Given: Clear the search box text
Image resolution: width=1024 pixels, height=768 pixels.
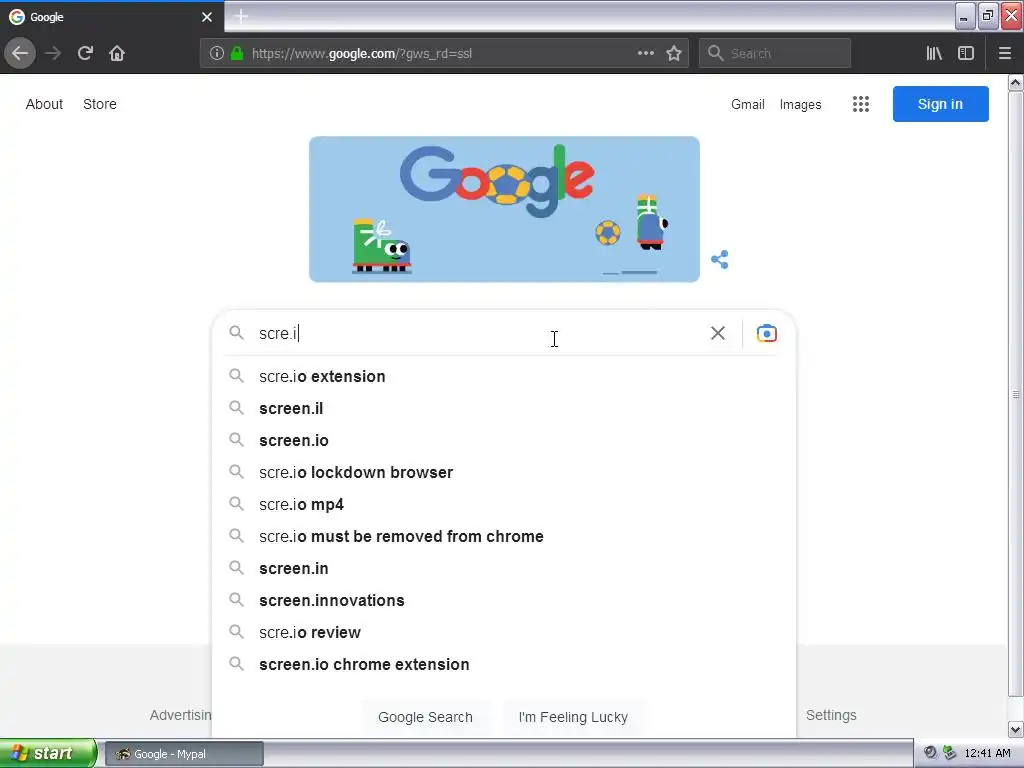Looking at the screenshot, I should pyautogui.click(x=718, y=333).
